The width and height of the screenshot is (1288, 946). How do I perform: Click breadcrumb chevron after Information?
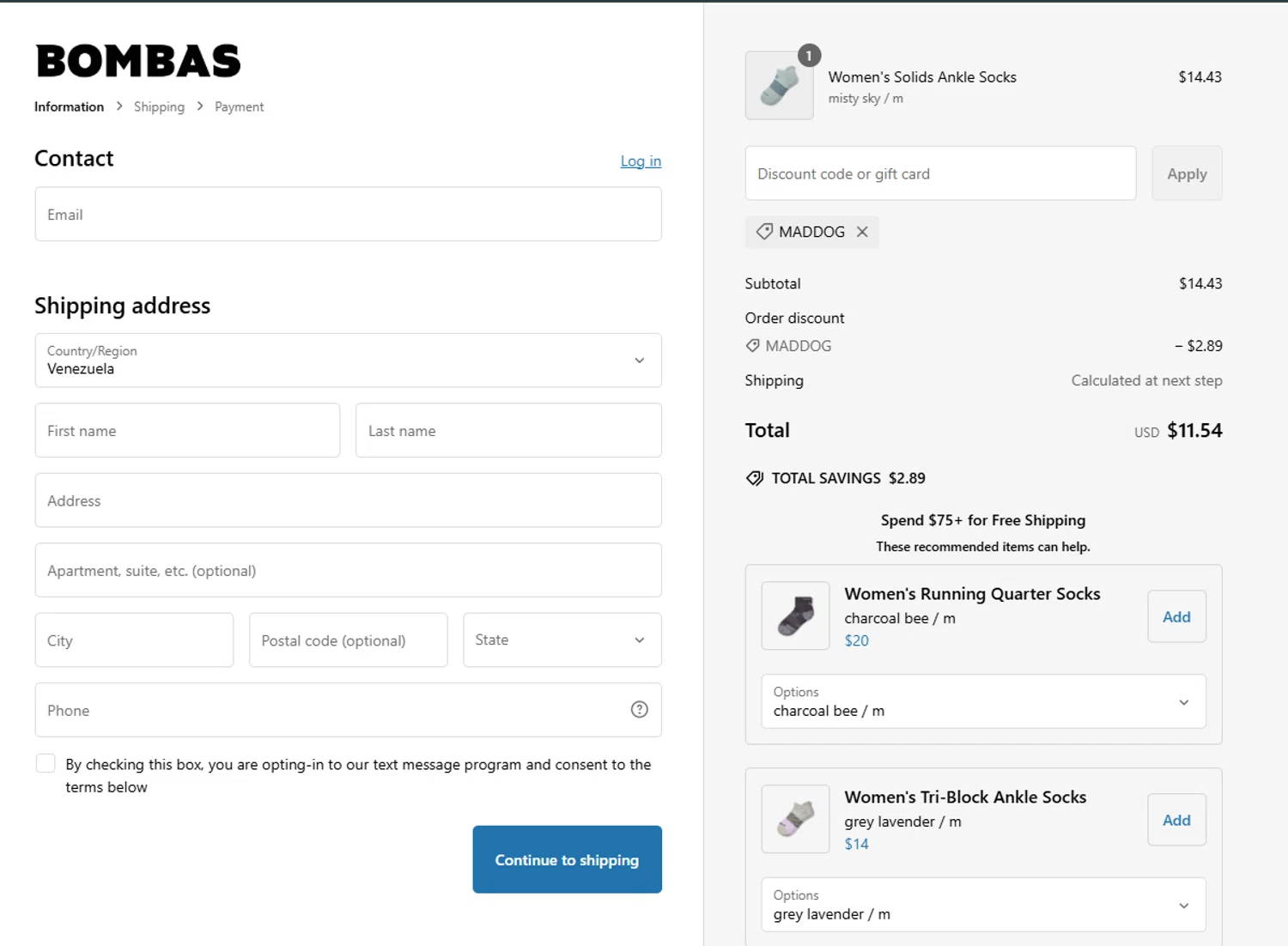119,106
